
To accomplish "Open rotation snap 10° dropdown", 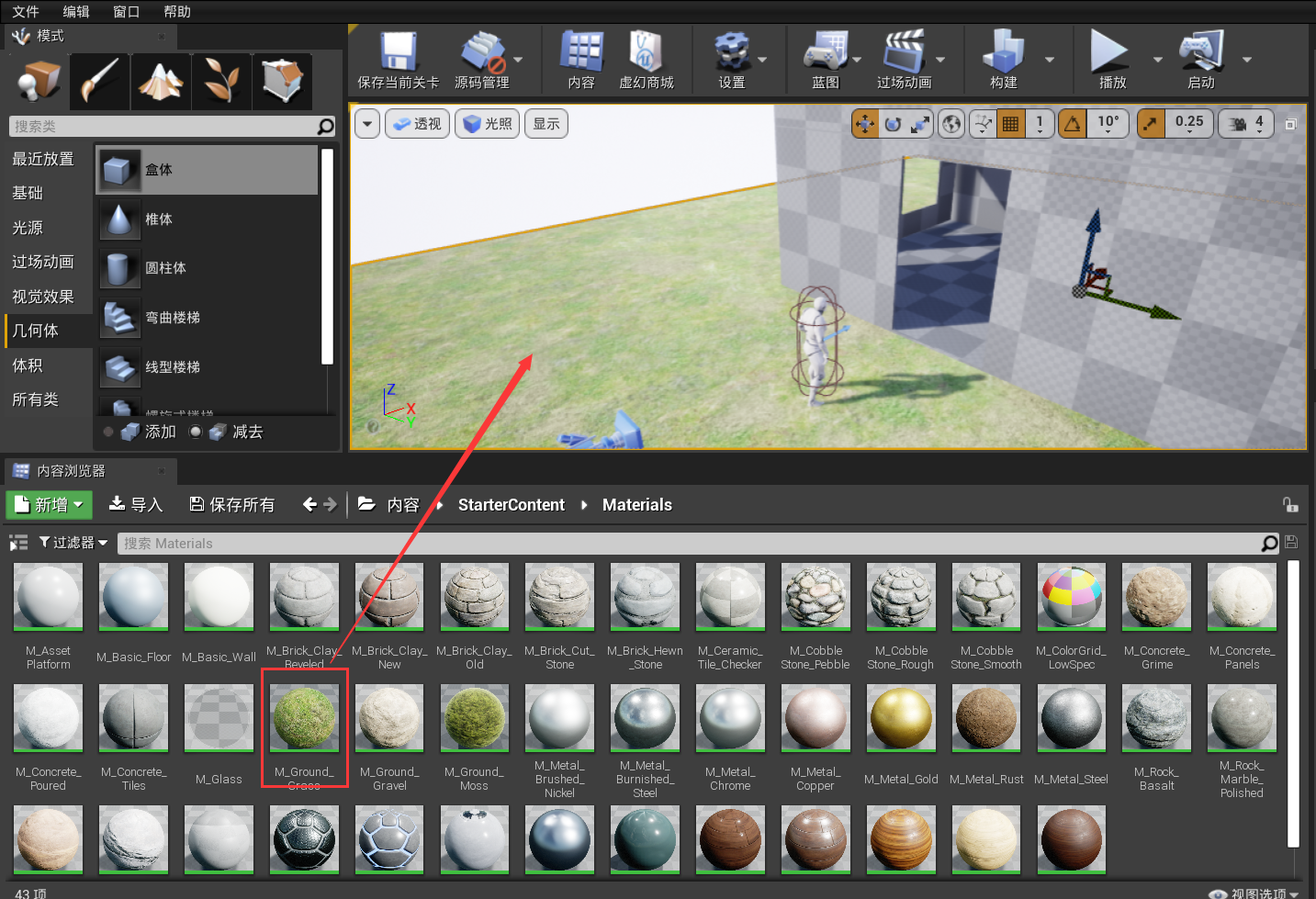I will click(x=1108, y=123).
